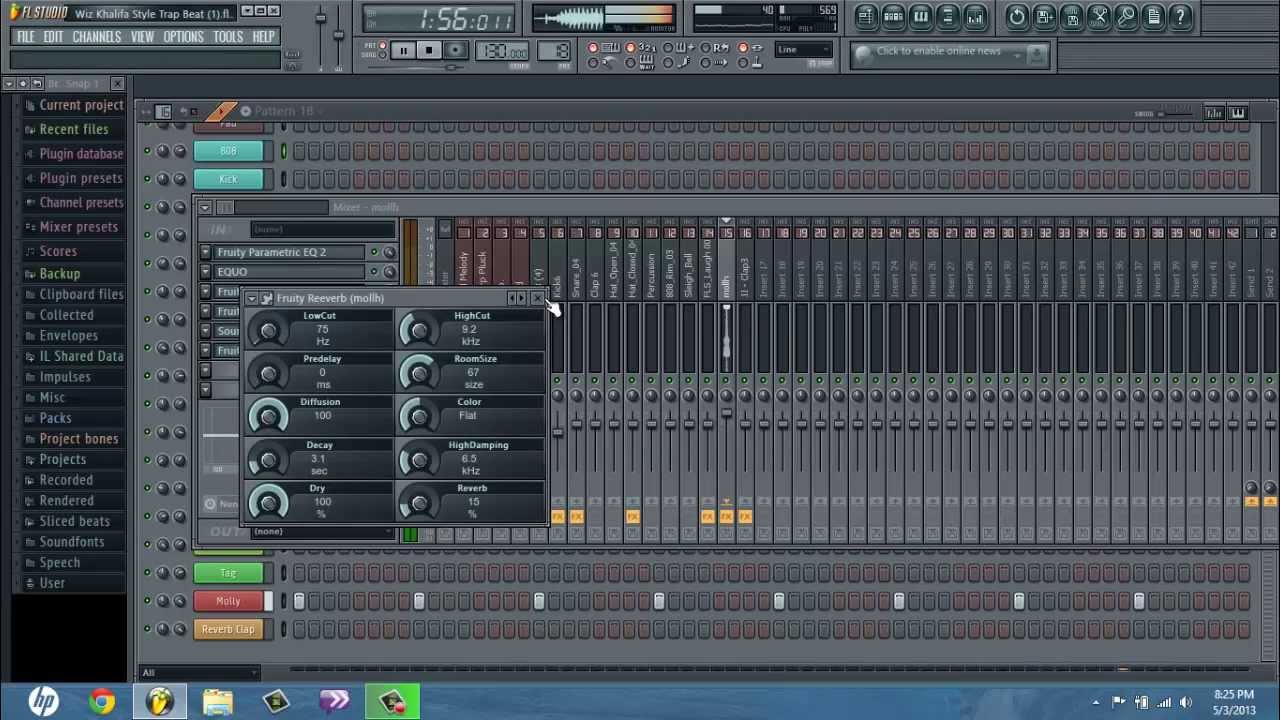
Task: Expand Current project in browser
Action: tap(81, 105)
